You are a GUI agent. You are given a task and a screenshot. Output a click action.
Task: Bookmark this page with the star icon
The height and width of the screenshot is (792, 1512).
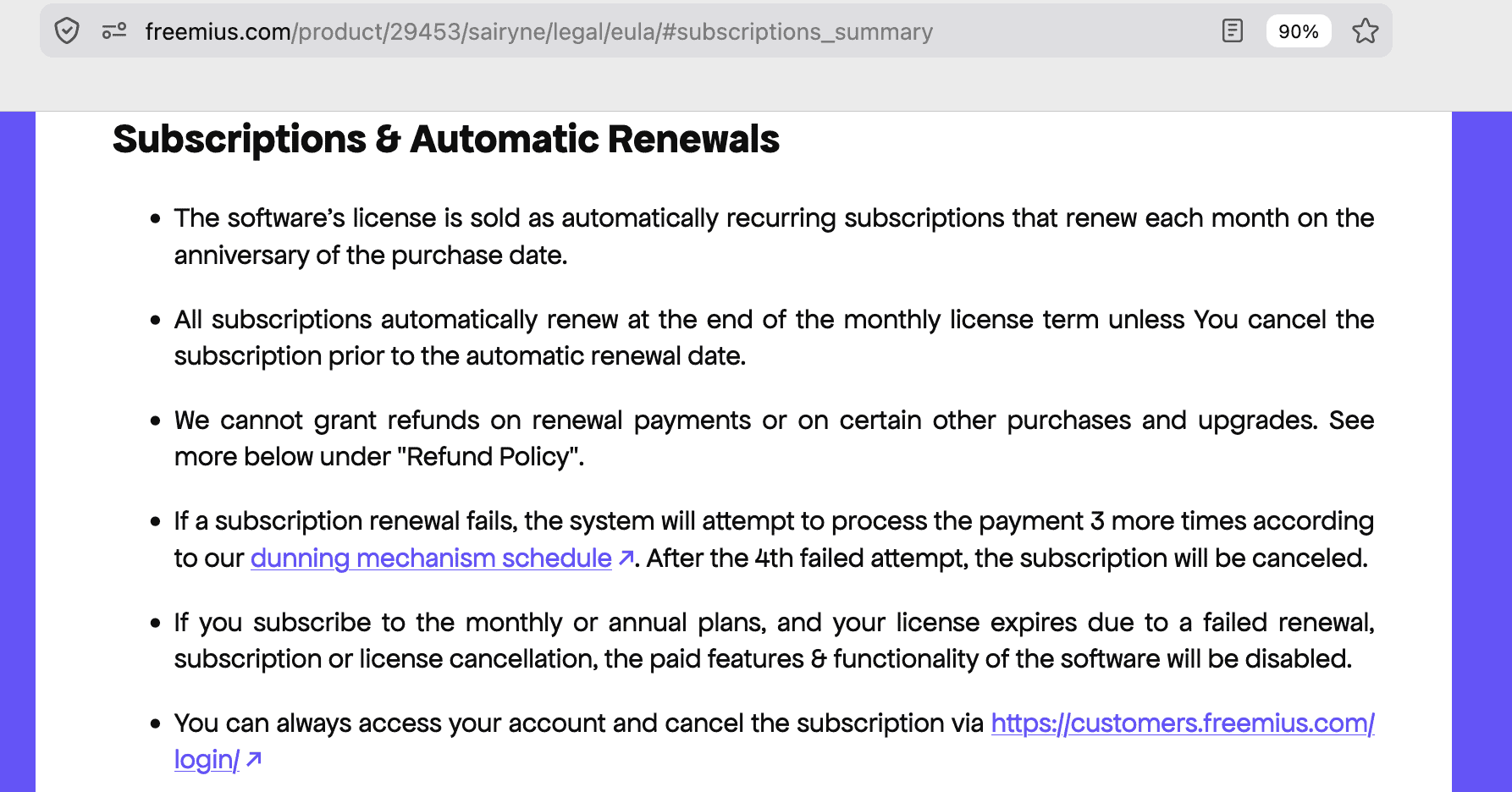click(1365, 31)
